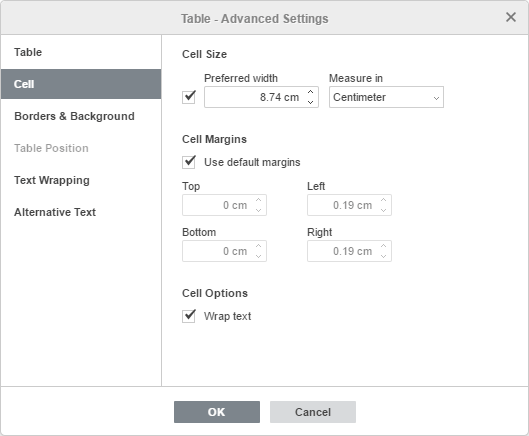This screenshot has width=529, height=436.
Task: Decrease Right margin with down arrow
Action: tap(383, 256)
